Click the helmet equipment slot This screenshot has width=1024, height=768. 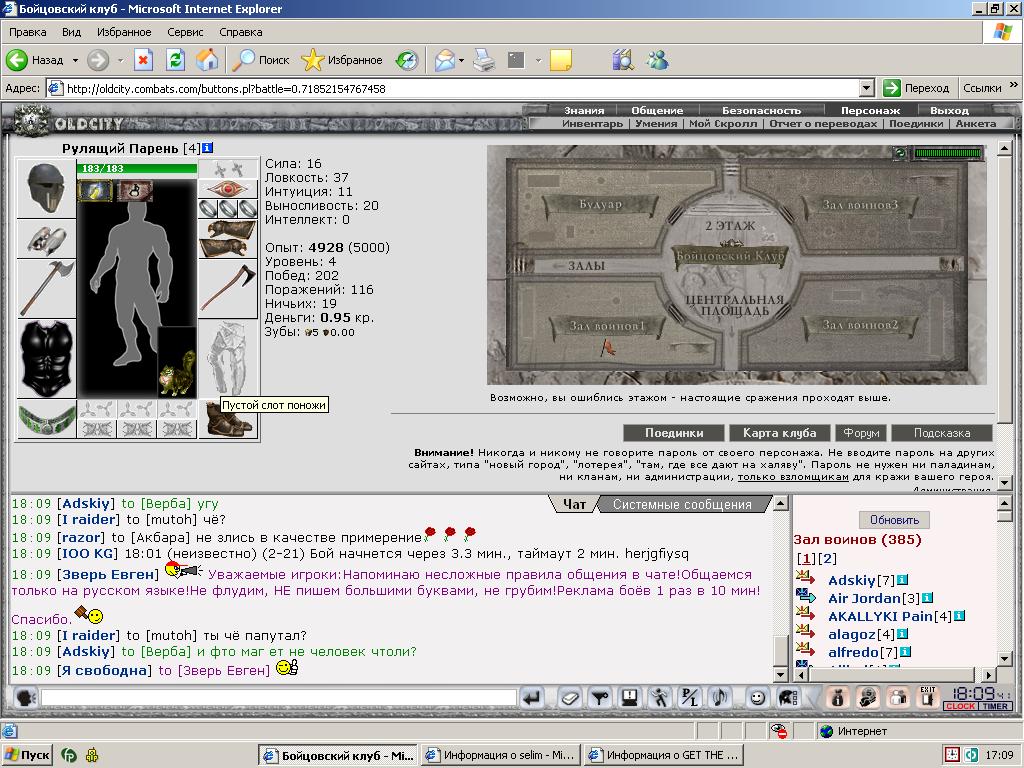tap(46, 189)
